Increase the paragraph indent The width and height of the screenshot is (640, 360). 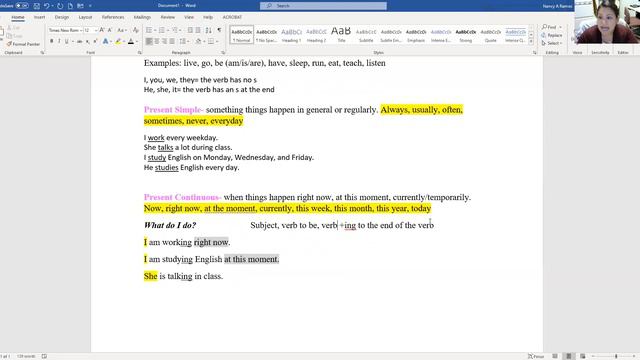click(198, 30)
